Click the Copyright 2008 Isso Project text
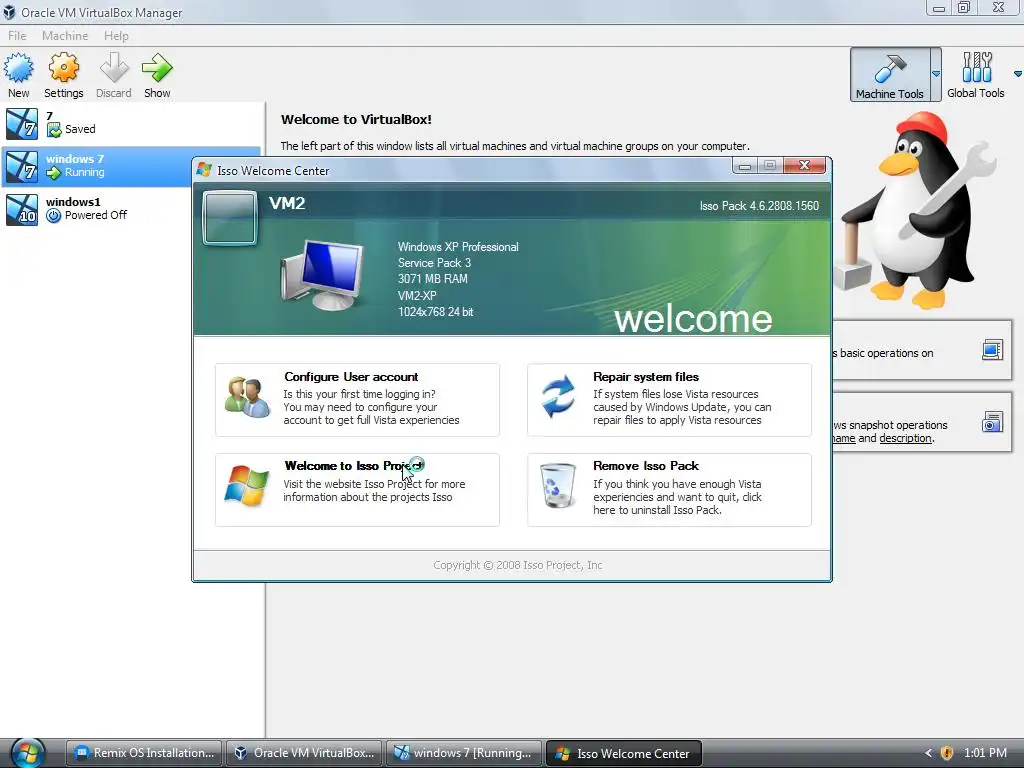 [x=518, y=565]
